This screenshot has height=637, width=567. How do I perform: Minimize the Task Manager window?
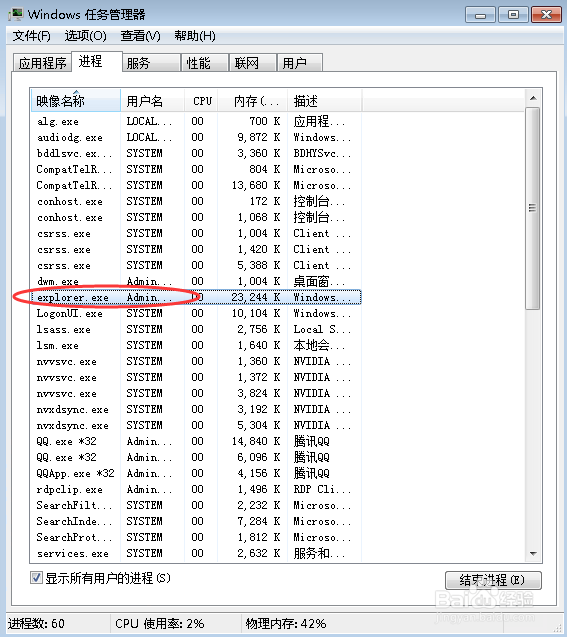[480, 15]
